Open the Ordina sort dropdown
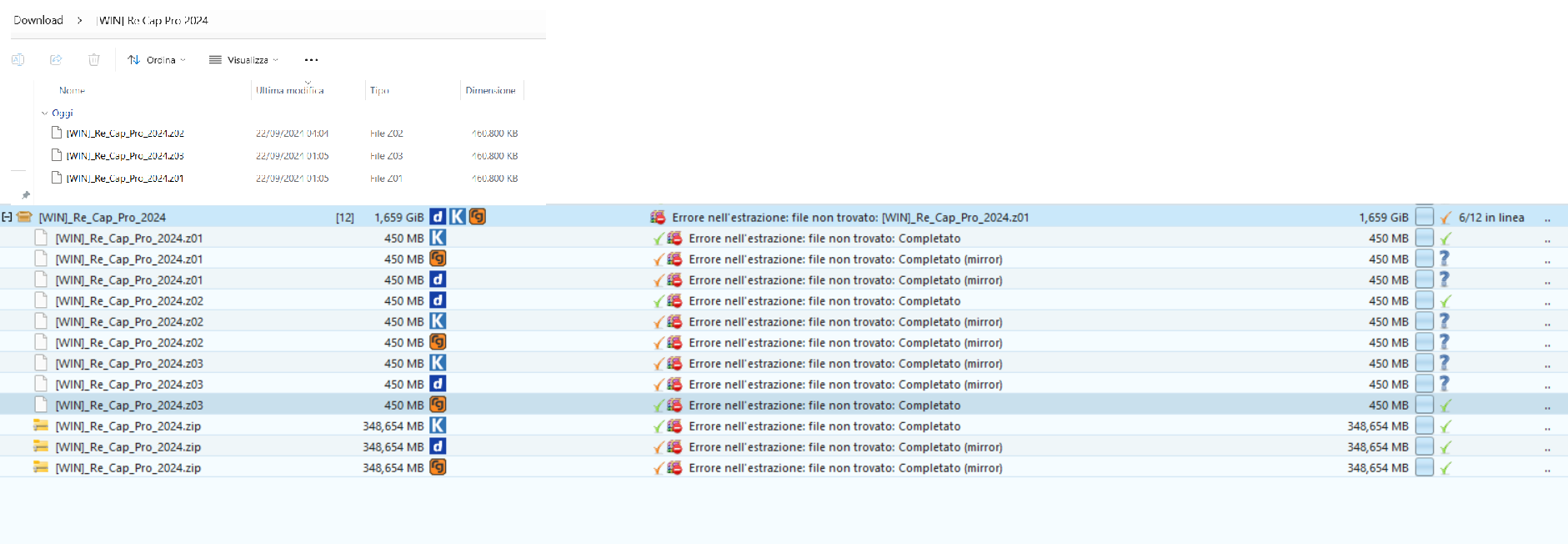The image size is (1568, 544). (157, 60)
